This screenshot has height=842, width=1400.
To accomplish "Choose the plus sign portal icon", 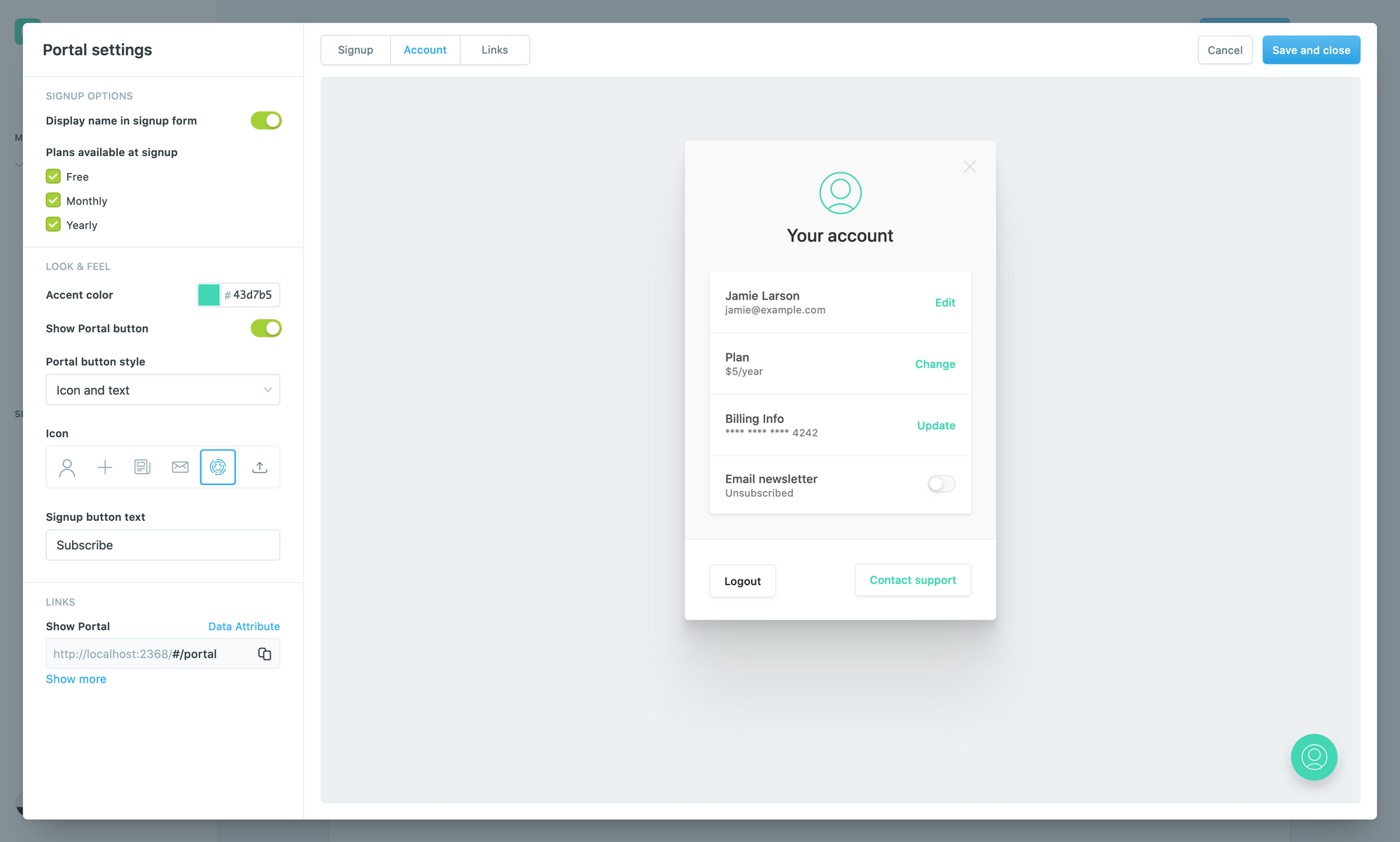I will [104, 468].
